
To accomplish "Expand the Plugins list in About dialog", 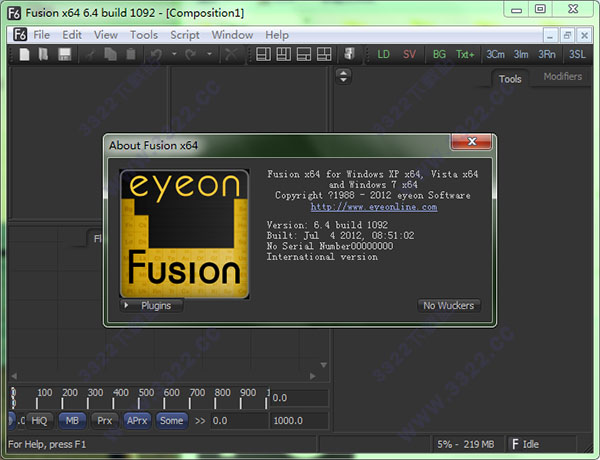I will point(152,305).
